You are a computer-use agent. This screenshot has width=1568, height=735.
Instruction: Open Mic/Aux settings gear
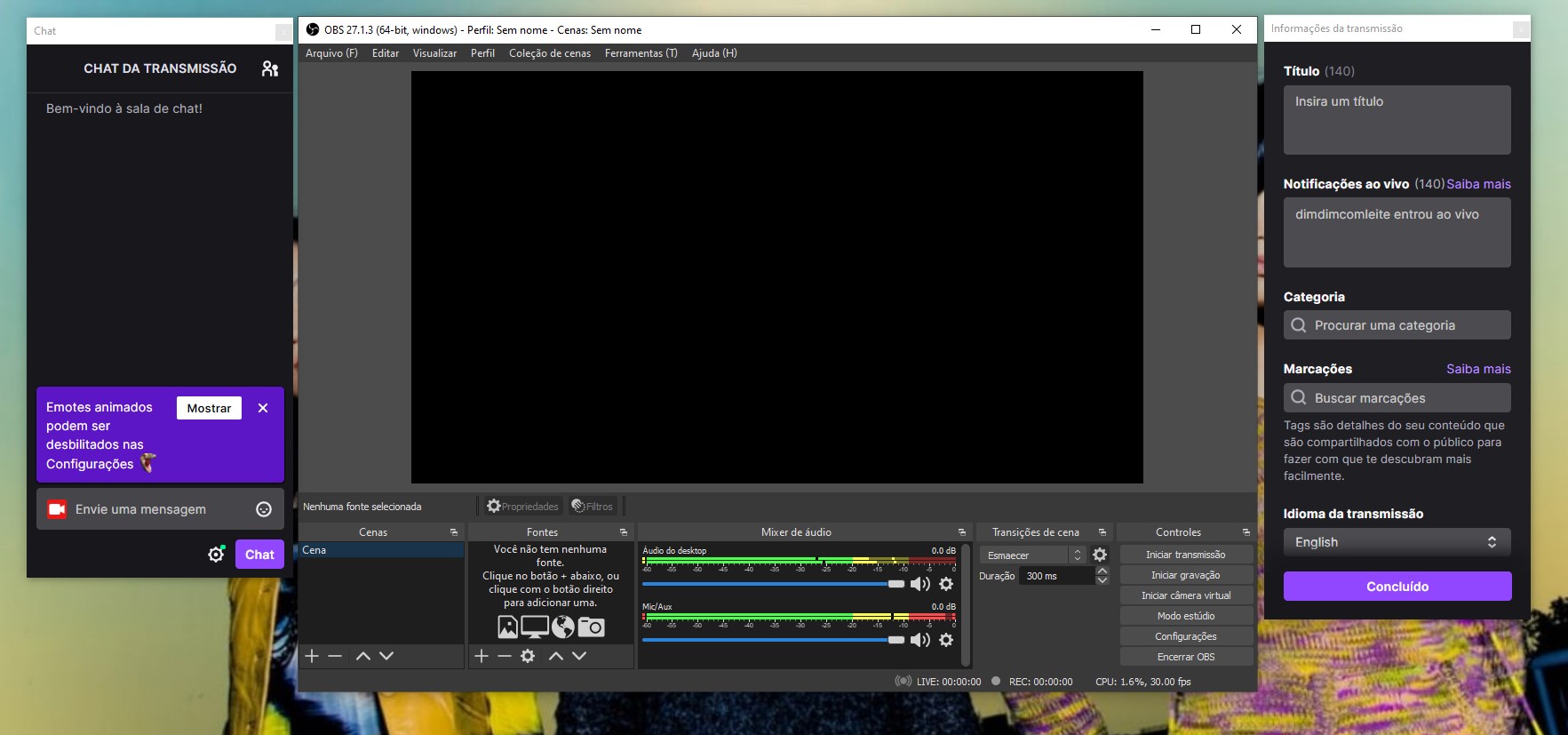pos(946,640)
